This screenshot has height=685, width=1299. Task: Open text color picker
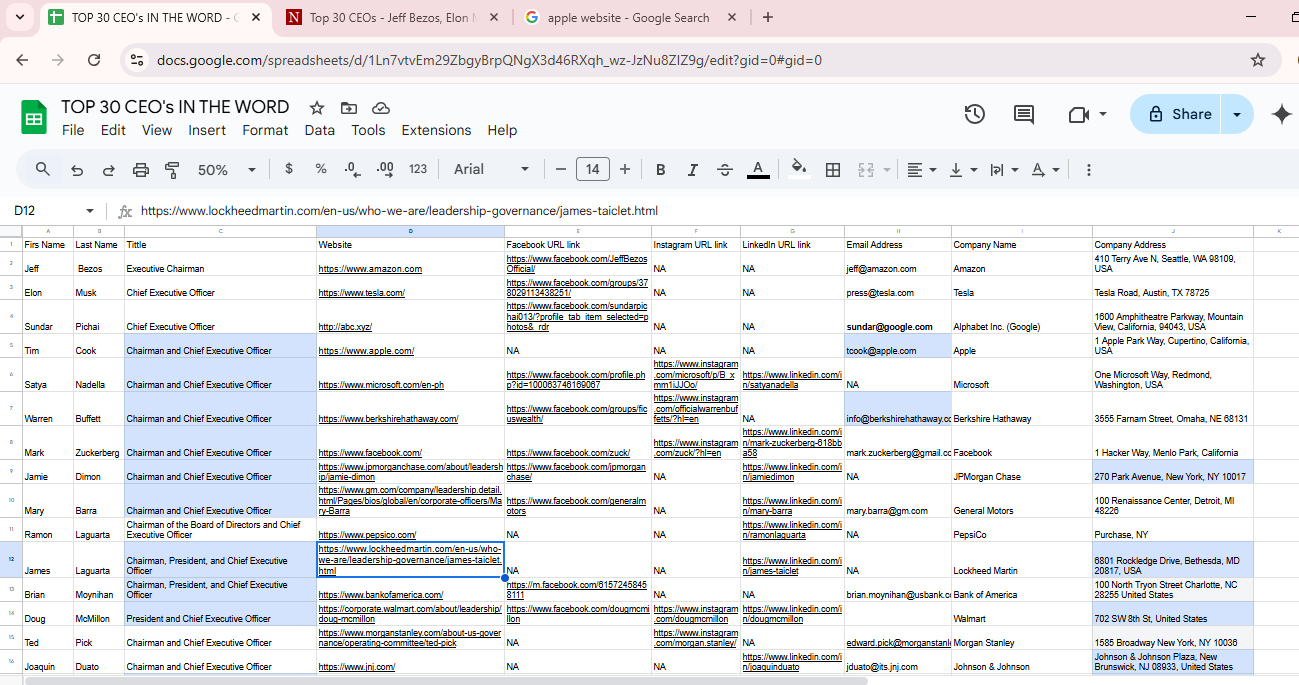758,169
